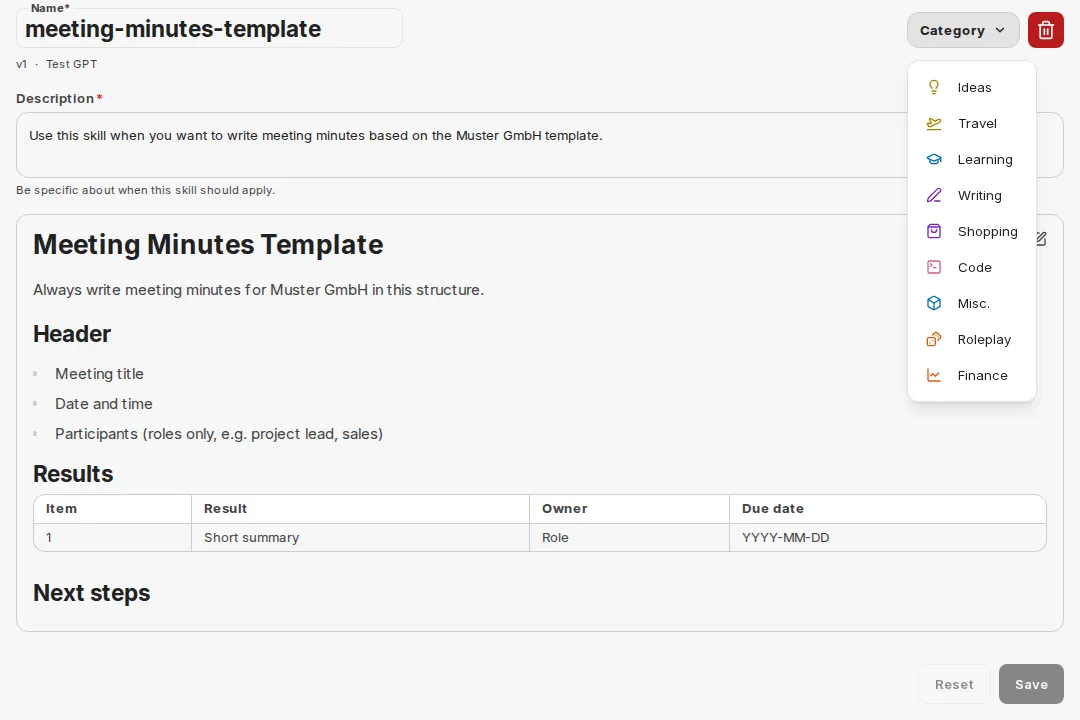Pick the Misc. category option
1080x720 pixels.
click(972, 303)
